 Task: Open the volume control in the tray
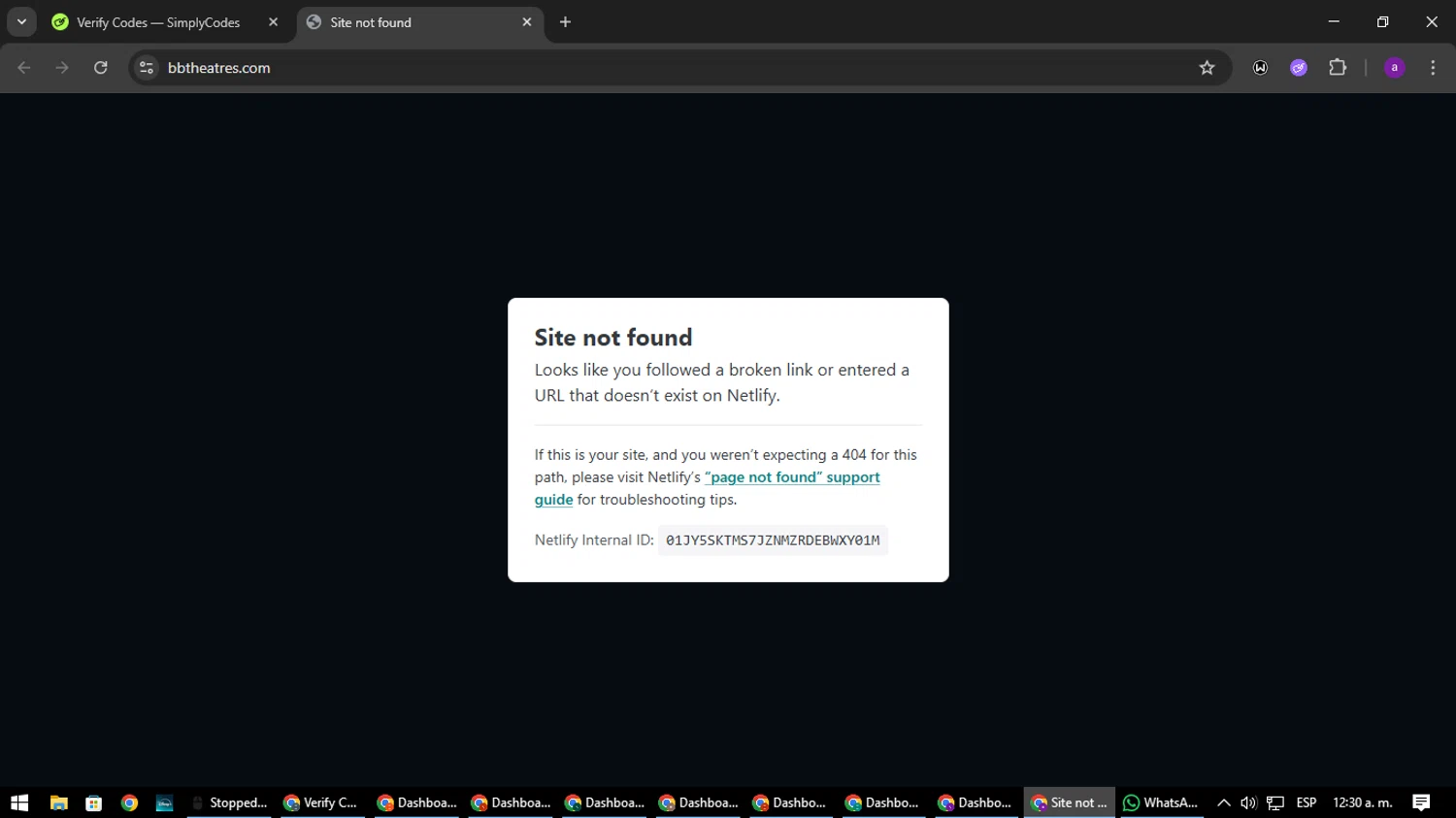tap(1248, 802)
